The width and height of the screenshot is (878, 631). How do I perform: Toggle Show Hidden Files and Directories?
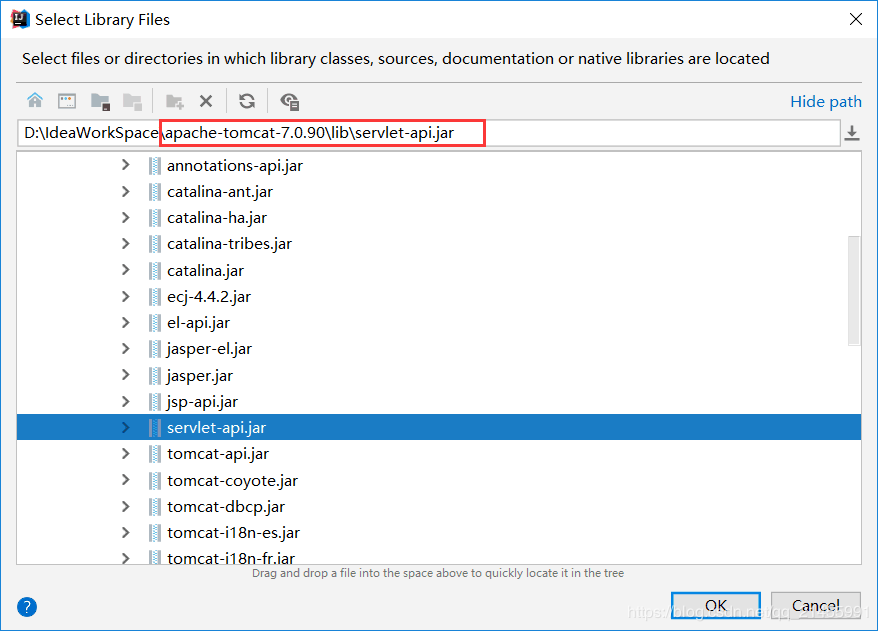(x=287, y=101)
